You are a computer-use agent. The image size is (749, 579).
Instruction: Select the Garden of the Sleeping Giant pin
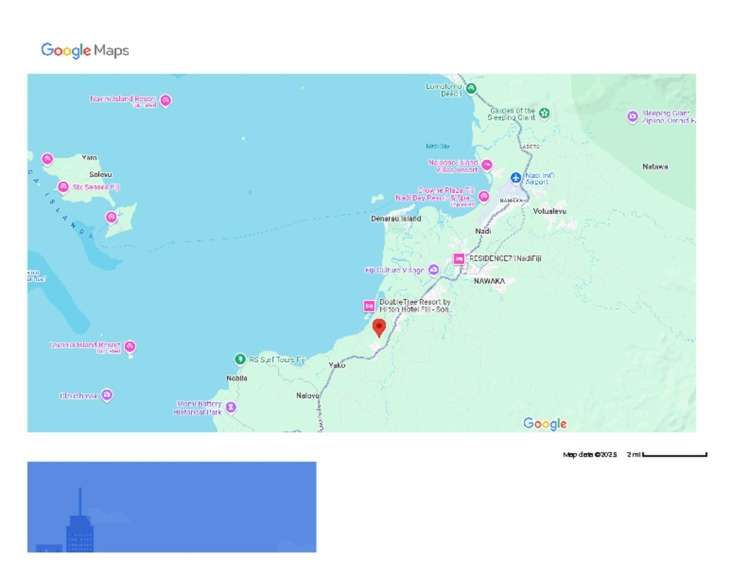point(544,113)
